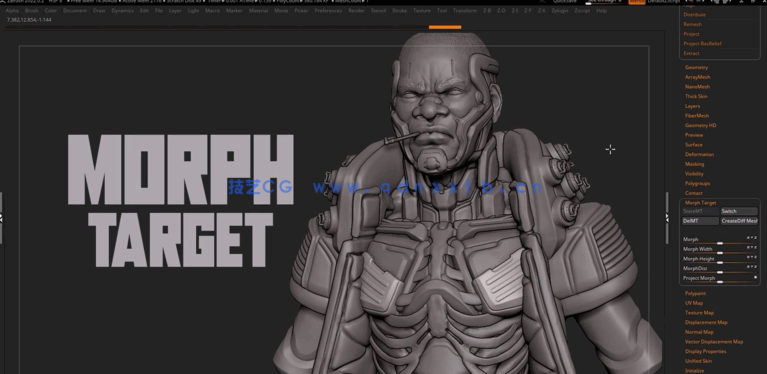Open the Transform menu
Image resolution: width=767 pixels, height=374 pixels.
pyautogui.click(x=465, y=10)
